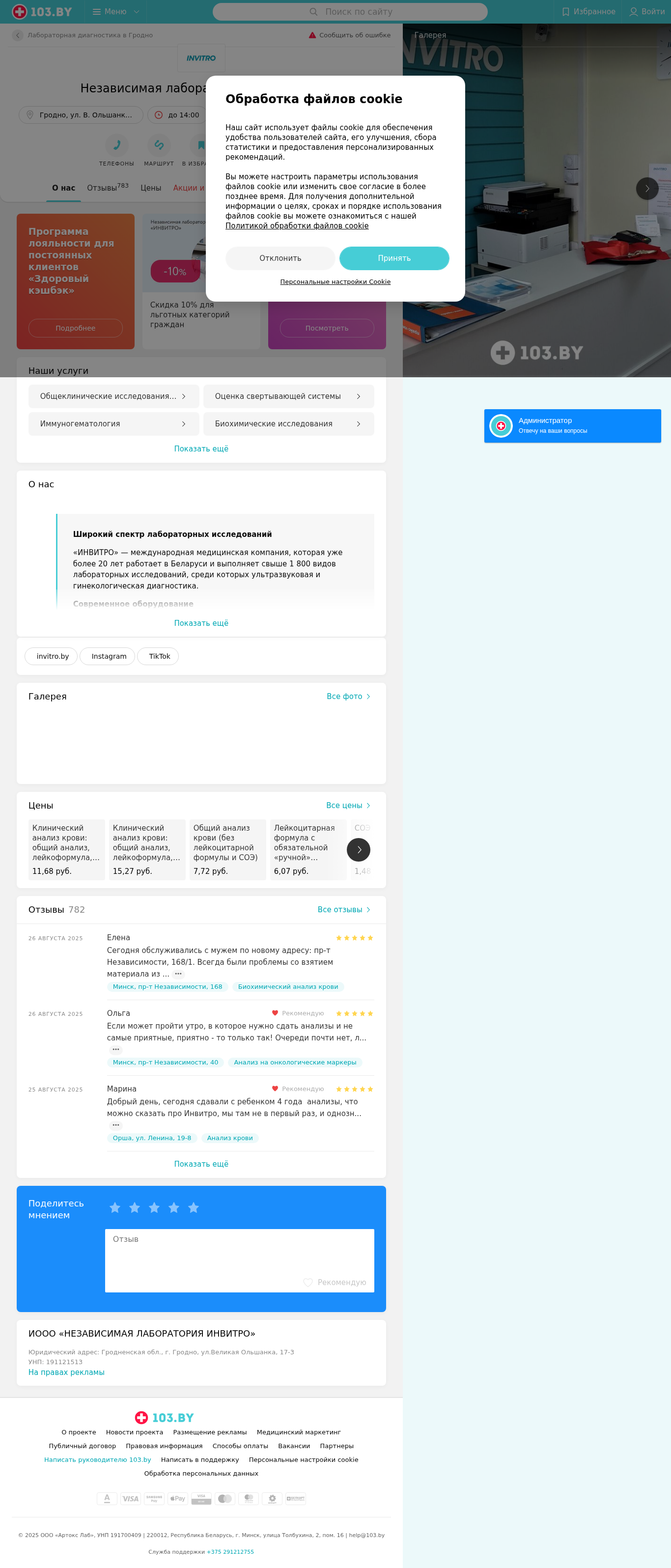
Task: Select price card 11,68 руб.
Action: coord(66,850)
